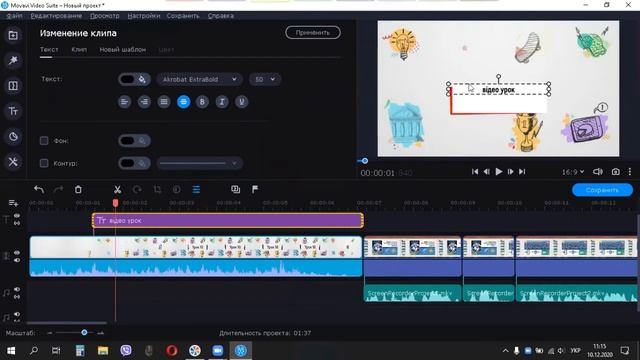Screen dimensions: 640x360
Task: Open the Файл menu
Action: coord(14,16)
